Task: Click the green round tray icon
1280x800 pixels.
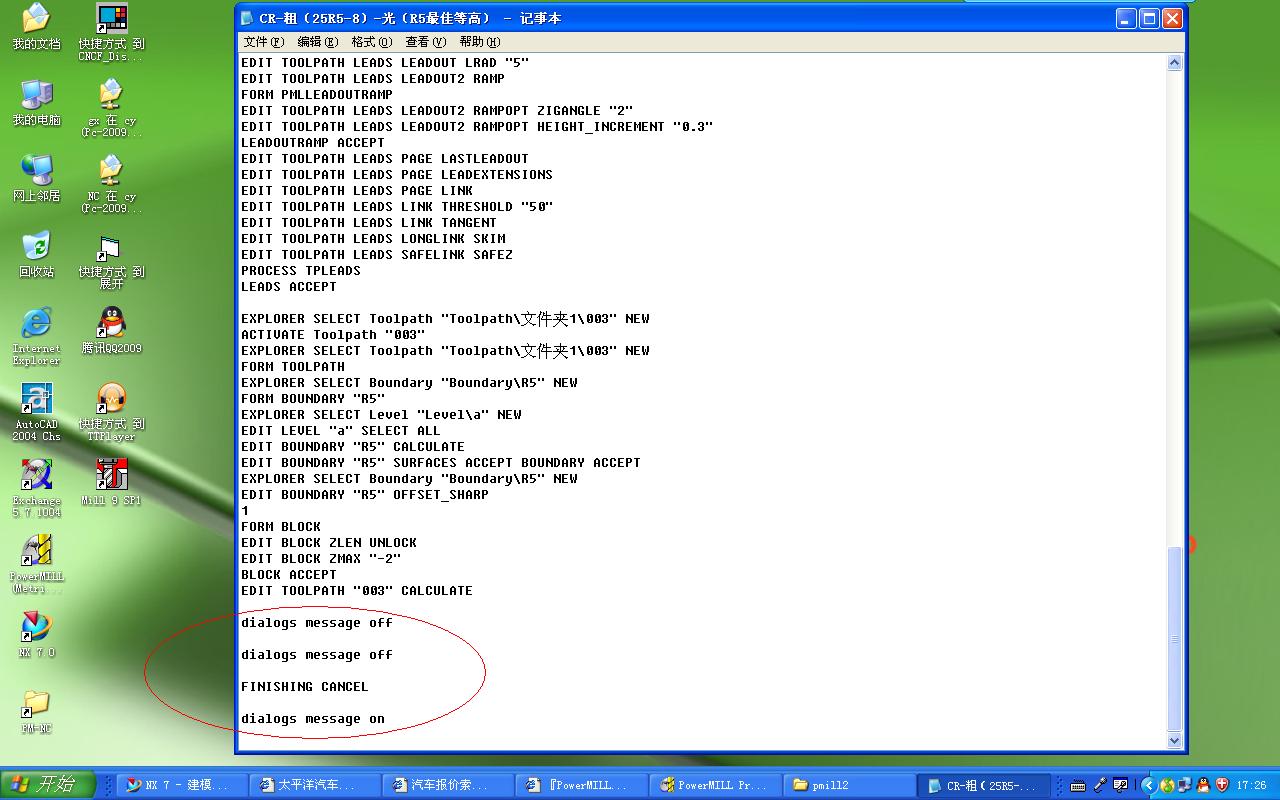Action: click(x=1167, y=785)
